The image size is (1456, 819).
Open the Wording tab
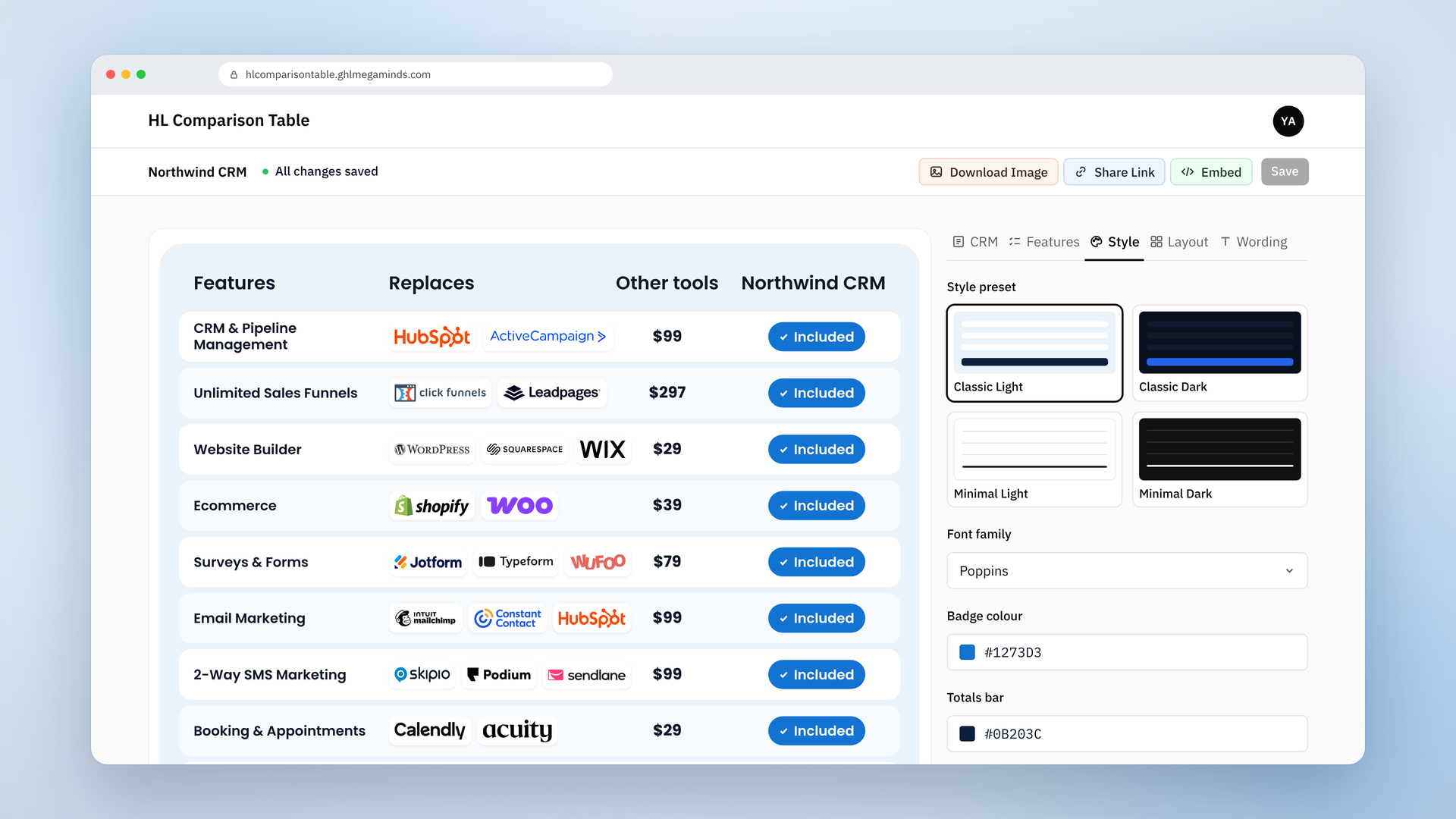[x=1254, y=242]
